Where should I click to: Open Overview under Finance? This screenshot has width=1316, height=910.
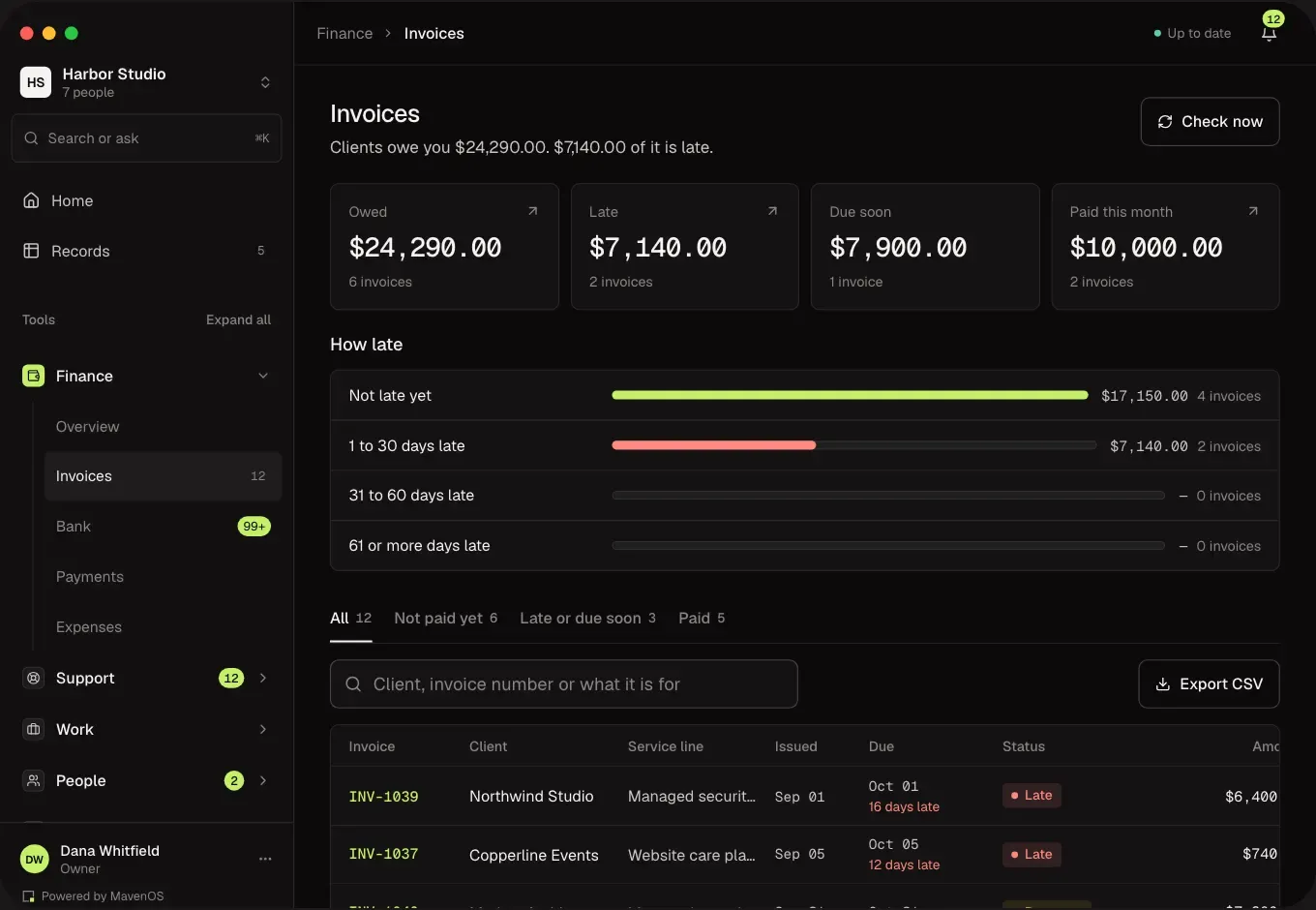point(163,426)
